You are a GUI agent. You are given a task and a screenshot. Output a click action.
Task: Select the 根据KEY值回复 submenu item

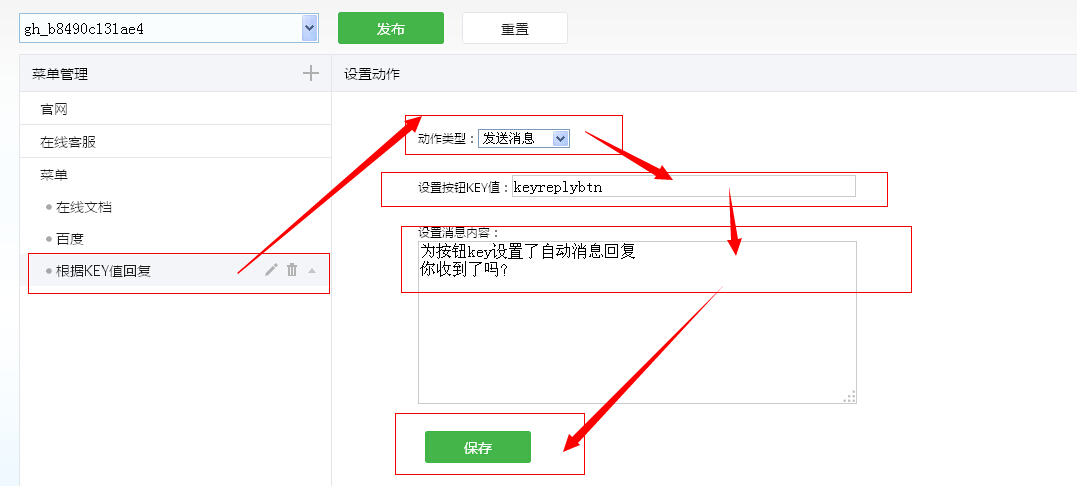(104, 271)
